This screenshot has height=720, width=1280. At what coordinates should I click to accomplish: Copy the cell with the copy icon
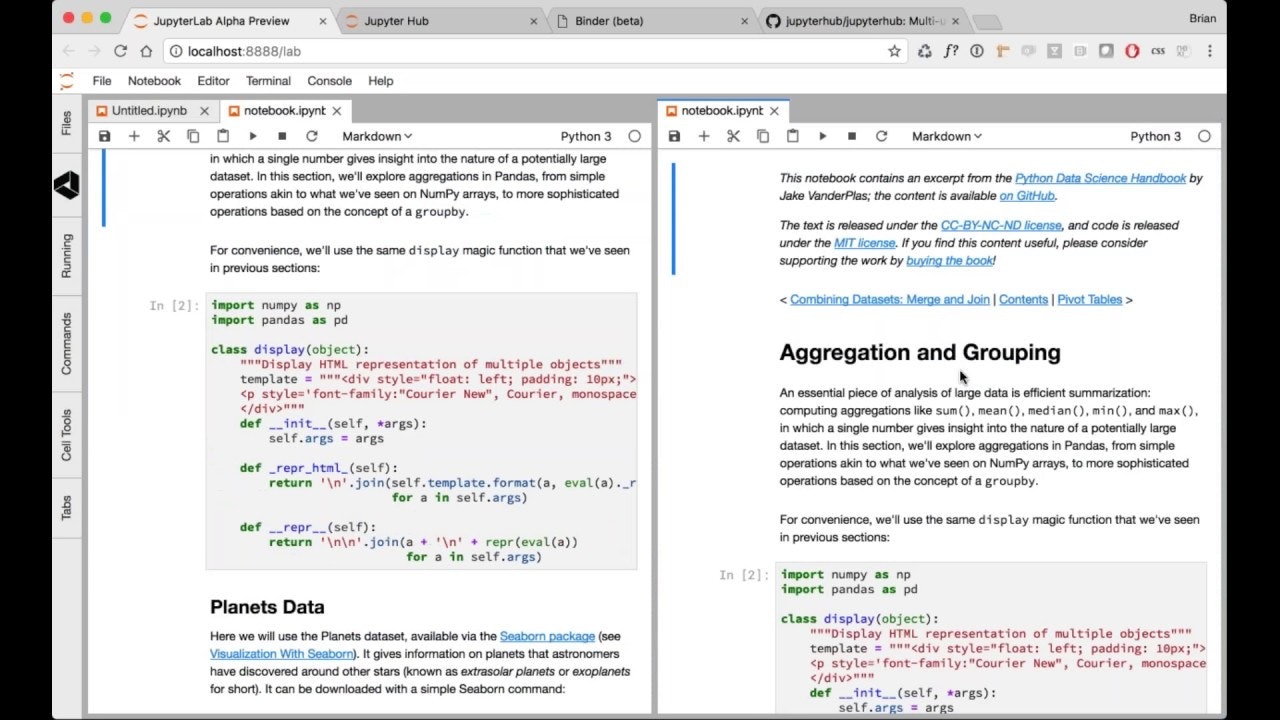(x=193, y=135)
